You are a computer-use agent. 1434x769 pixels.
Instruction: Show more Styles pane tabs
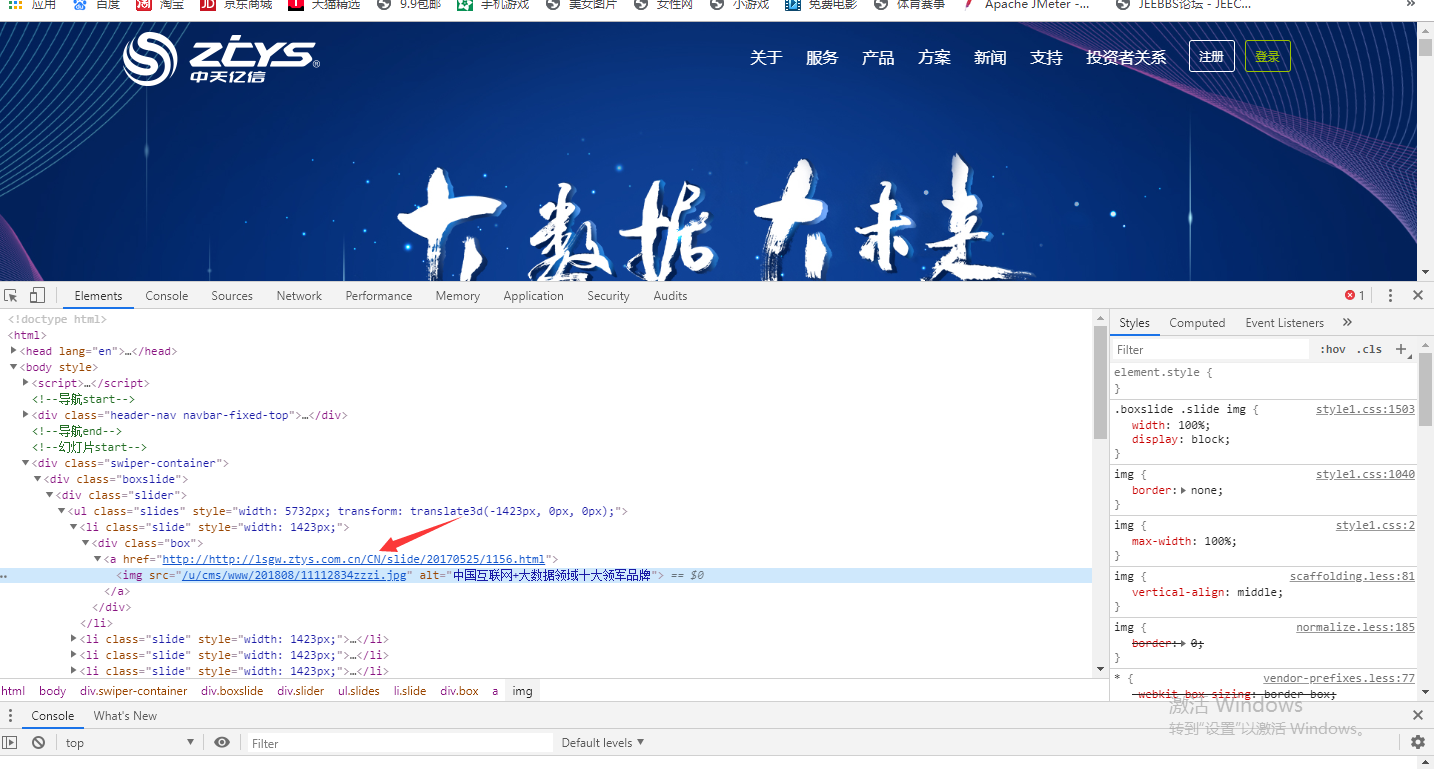click(1347, 323)
